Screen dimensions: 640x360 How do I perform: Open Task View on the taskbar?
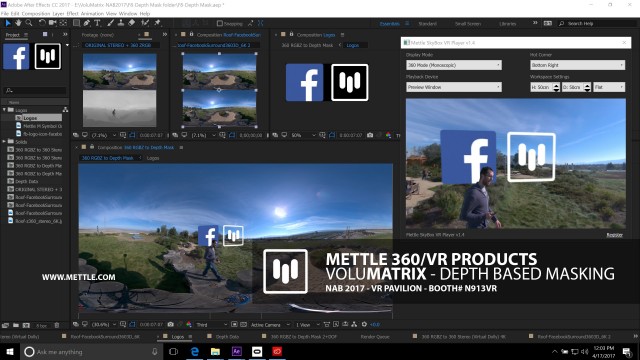pos(173,351)
